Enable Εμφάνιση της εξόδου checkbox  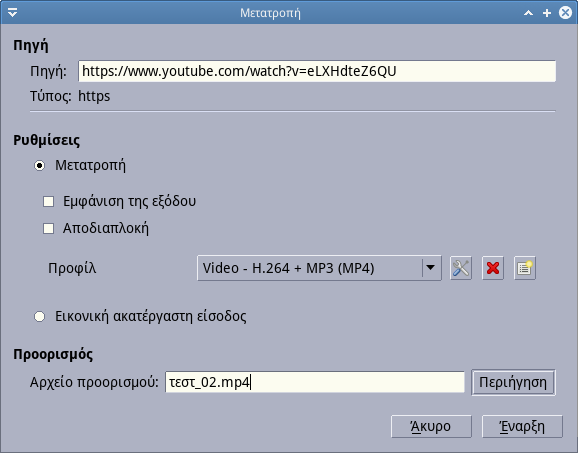(x=48, y=202)
